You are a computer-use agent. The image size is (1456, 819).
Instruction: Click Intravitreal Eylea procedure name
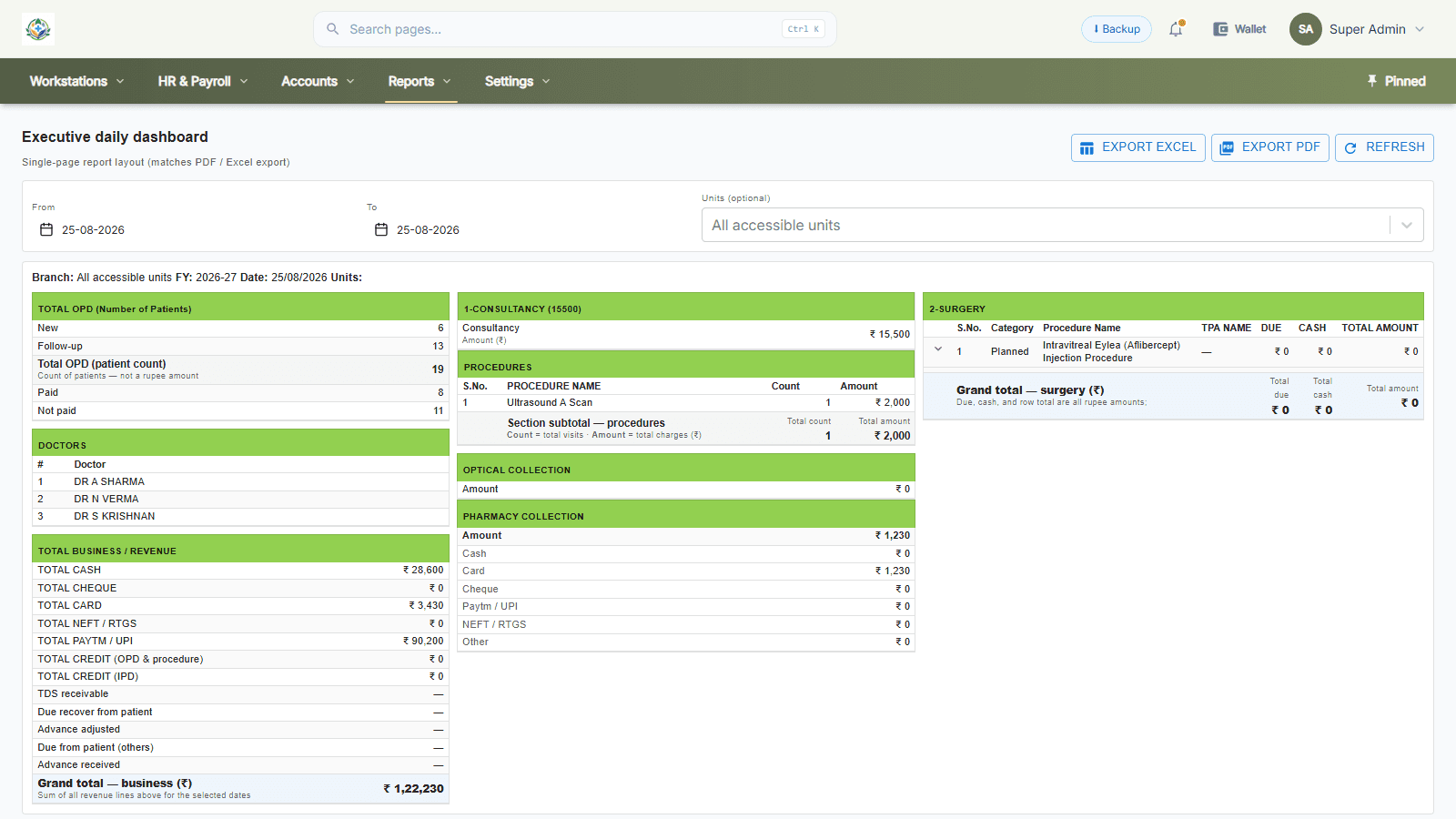pyautogui.click(x=1111, y=351)
